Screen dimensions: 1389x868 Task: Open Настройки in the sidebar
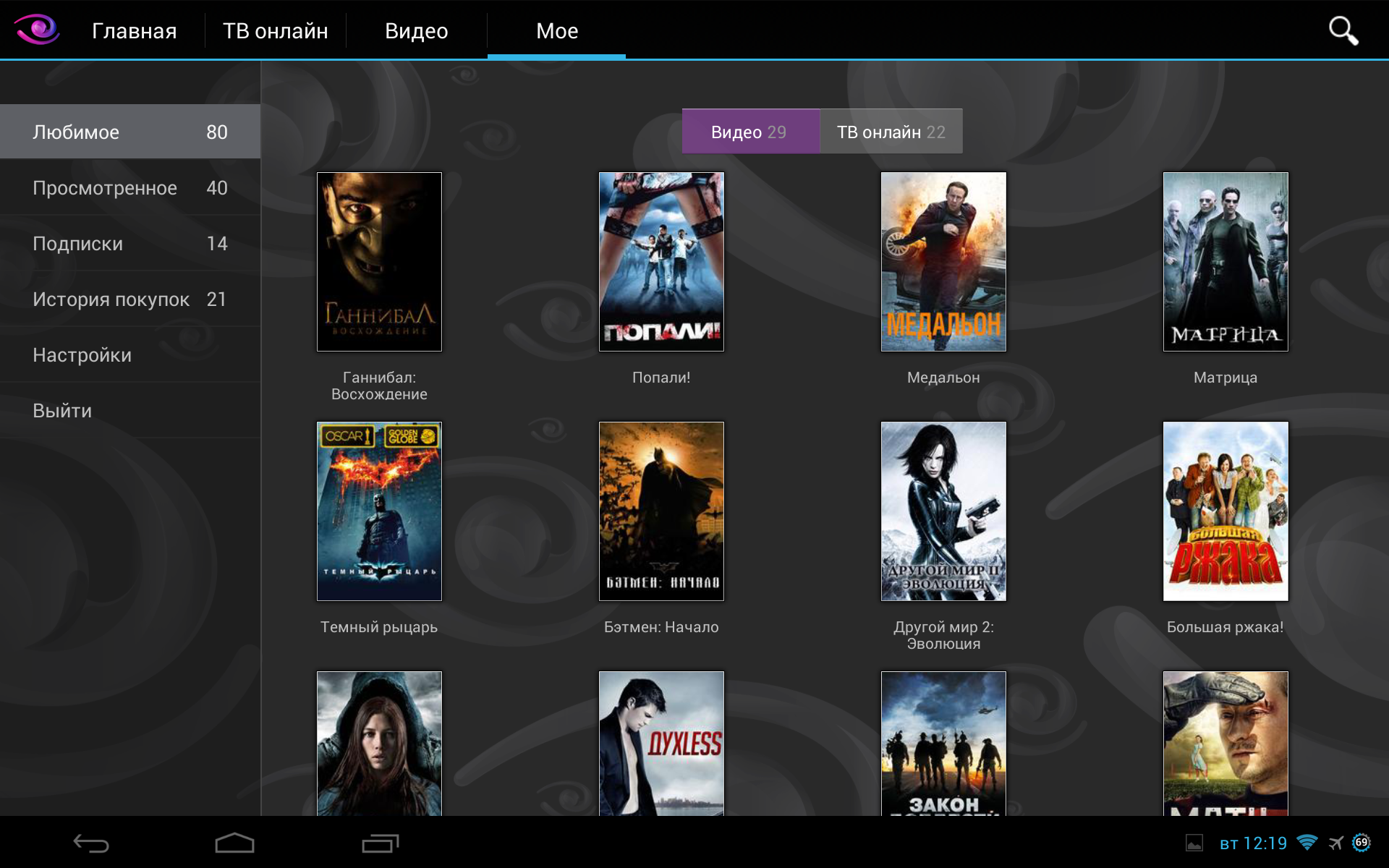tap(130, 354)
